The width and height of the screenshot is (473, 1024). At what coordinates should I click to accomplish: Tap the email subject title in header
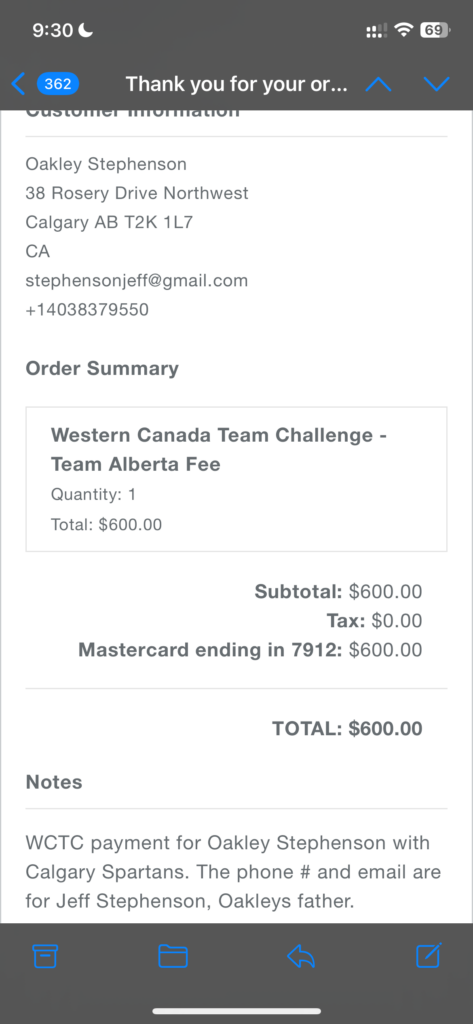coord(236,84)
